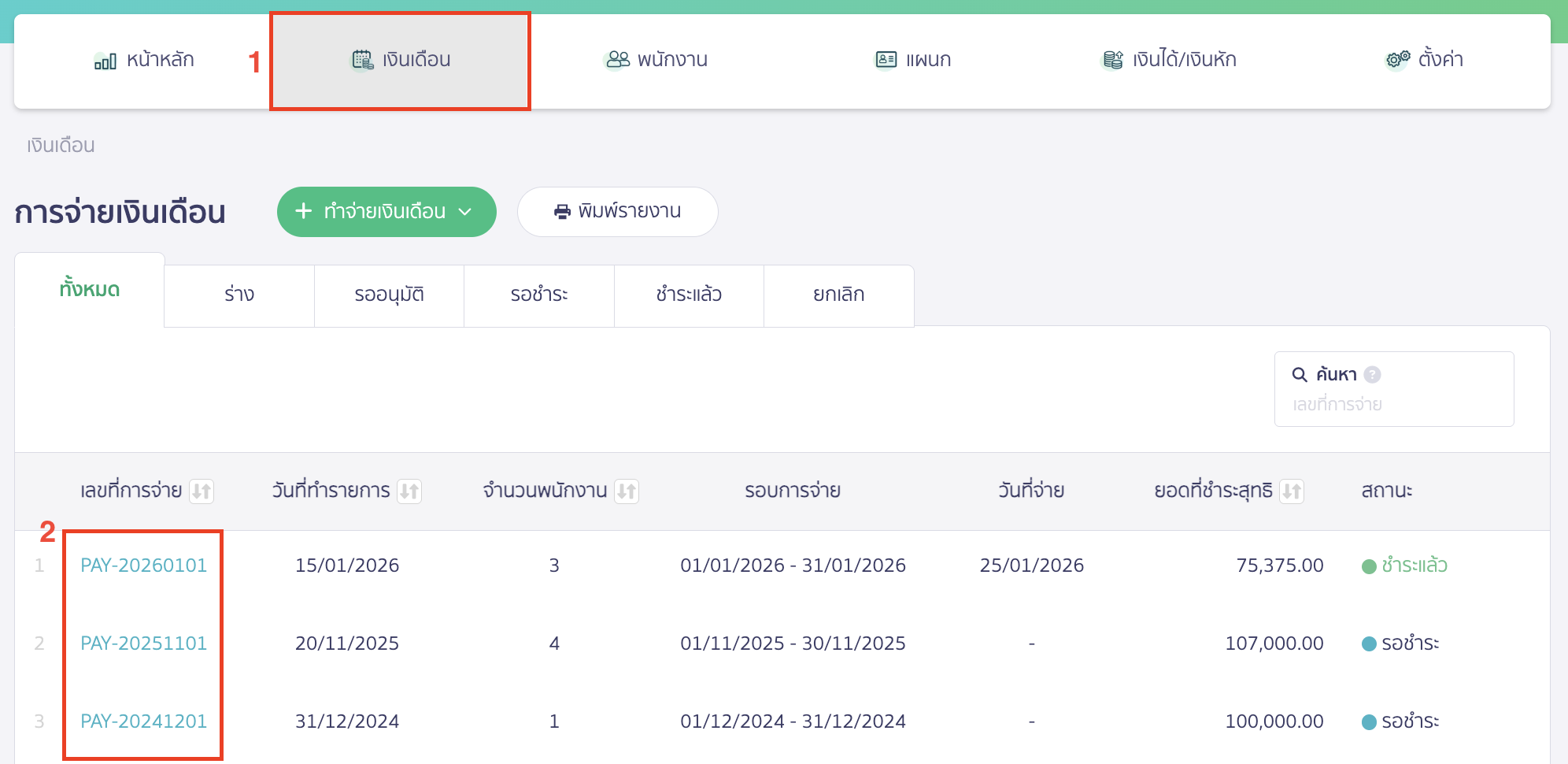
Task: Select the ยกเลิก tab
Action: 838,295
